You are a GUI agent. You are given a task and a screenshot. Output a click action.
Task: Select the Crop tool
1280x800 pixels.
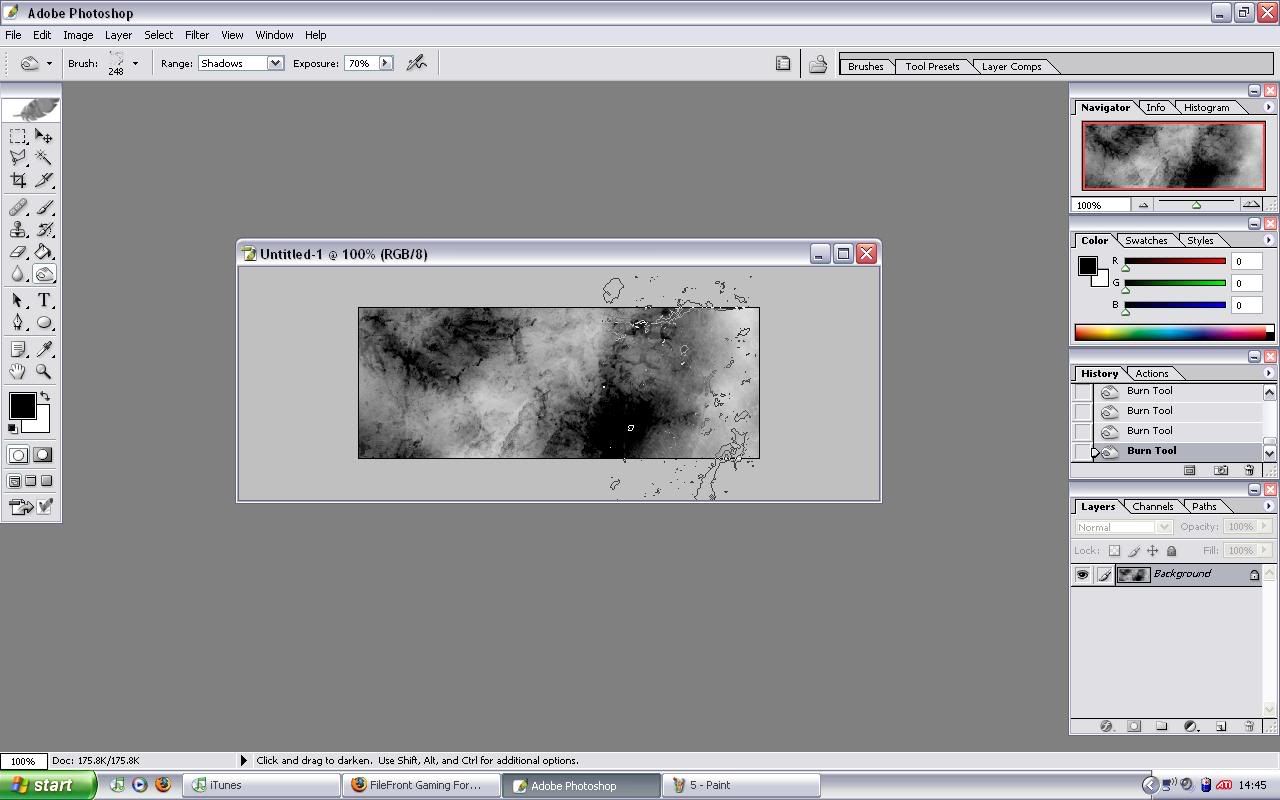point(18,181)
